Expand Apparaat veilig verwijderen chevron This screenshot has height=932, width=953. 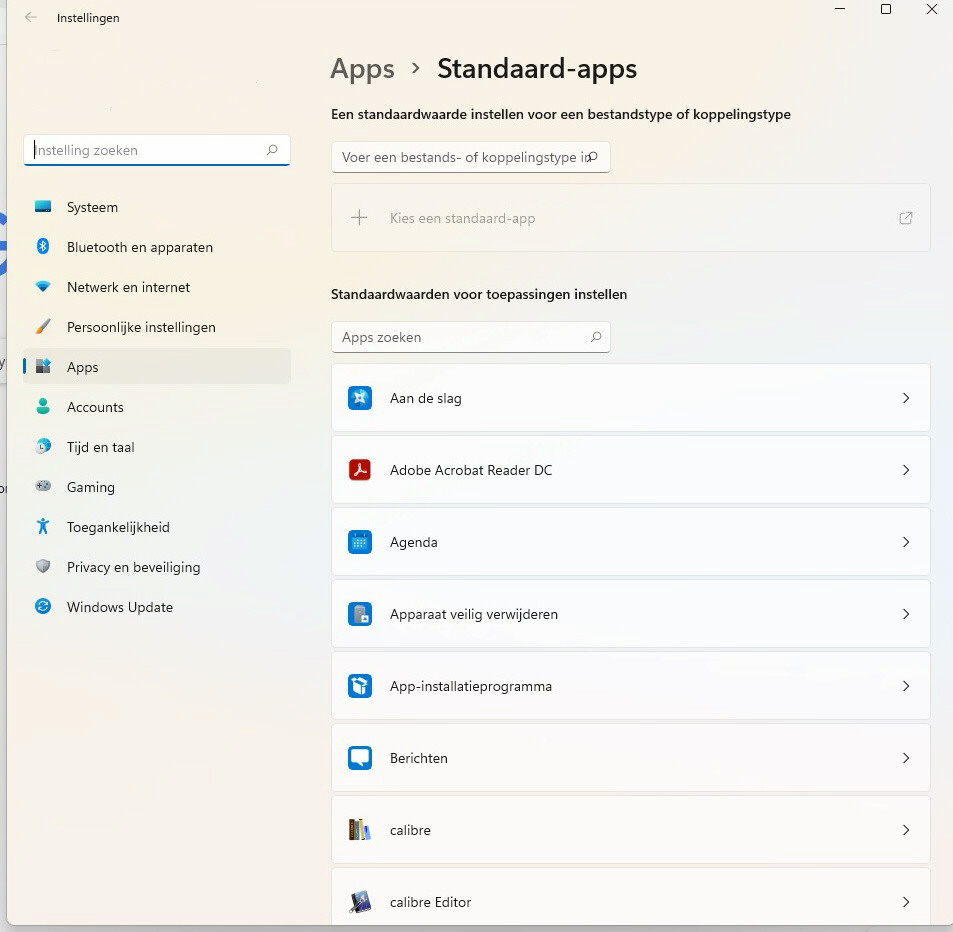point(906,614)
